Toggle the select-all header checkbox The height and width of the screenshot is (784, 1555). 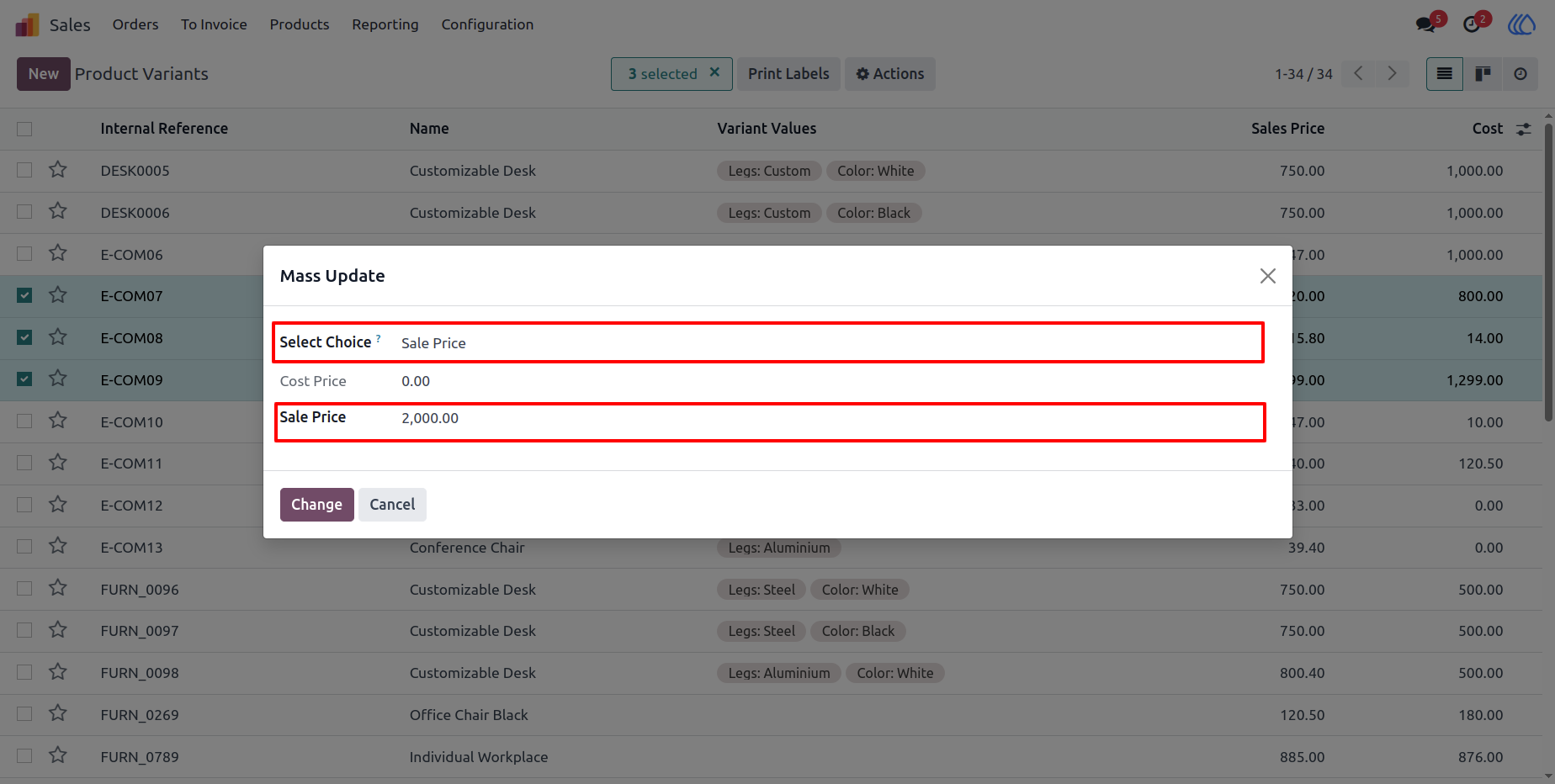pos(24,129)
